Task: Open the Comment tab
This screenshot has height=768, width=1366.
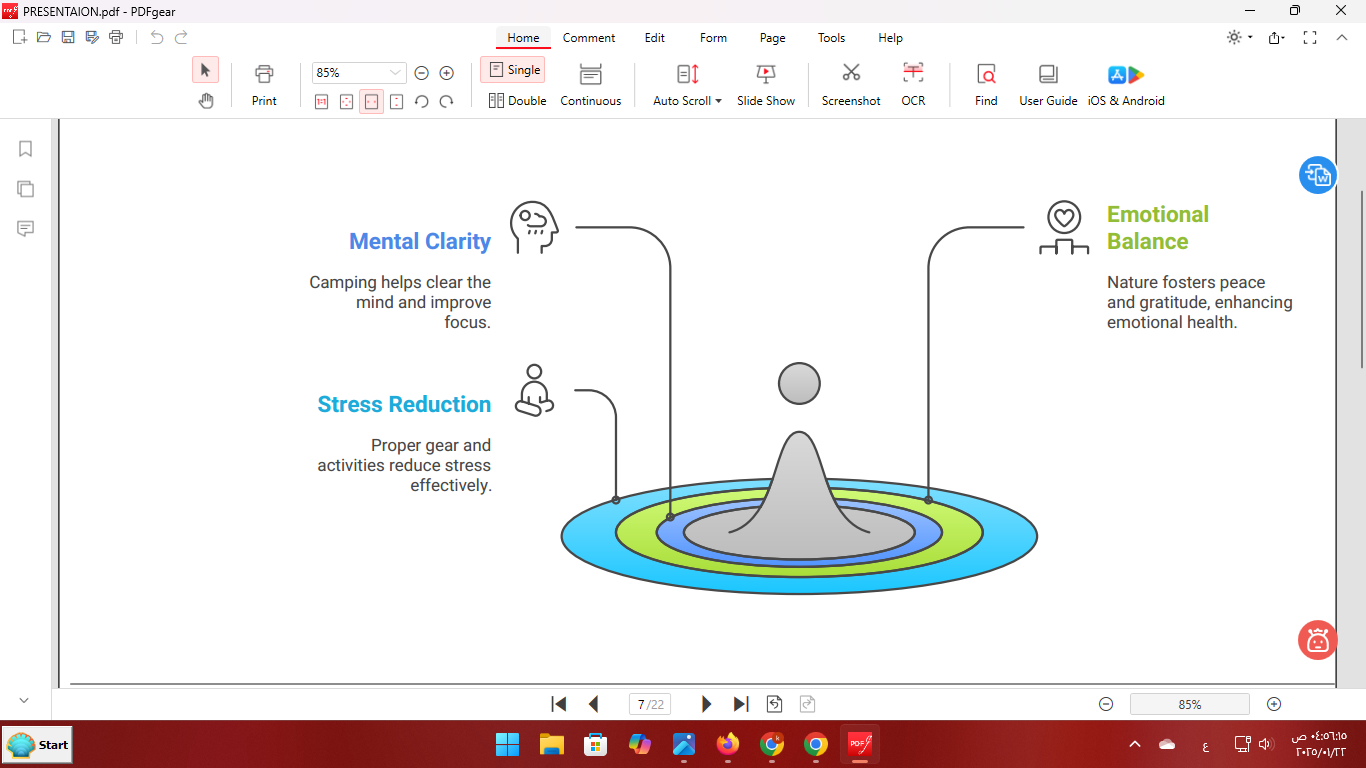Action: click(x=588, y=38)
